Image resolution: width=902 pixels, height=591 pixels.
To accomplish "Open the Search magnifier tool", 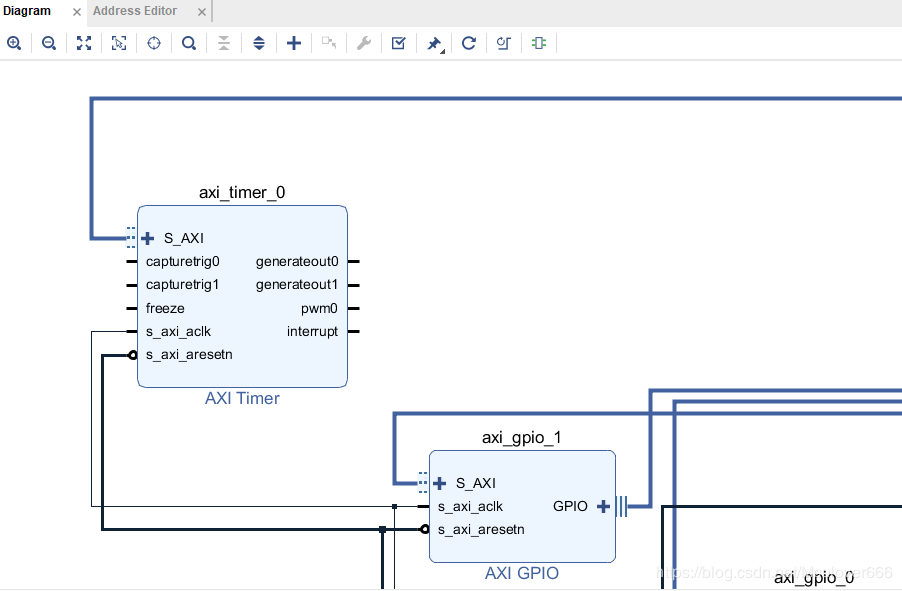I will click(x=189, y=43).
